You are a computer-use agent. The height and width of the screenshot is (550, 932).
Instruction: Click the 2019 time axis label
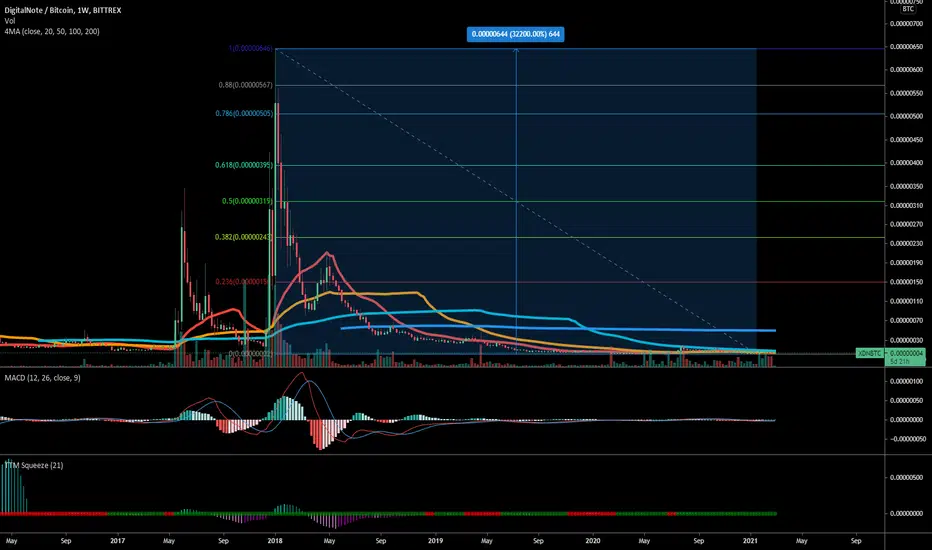coord(436,541)
